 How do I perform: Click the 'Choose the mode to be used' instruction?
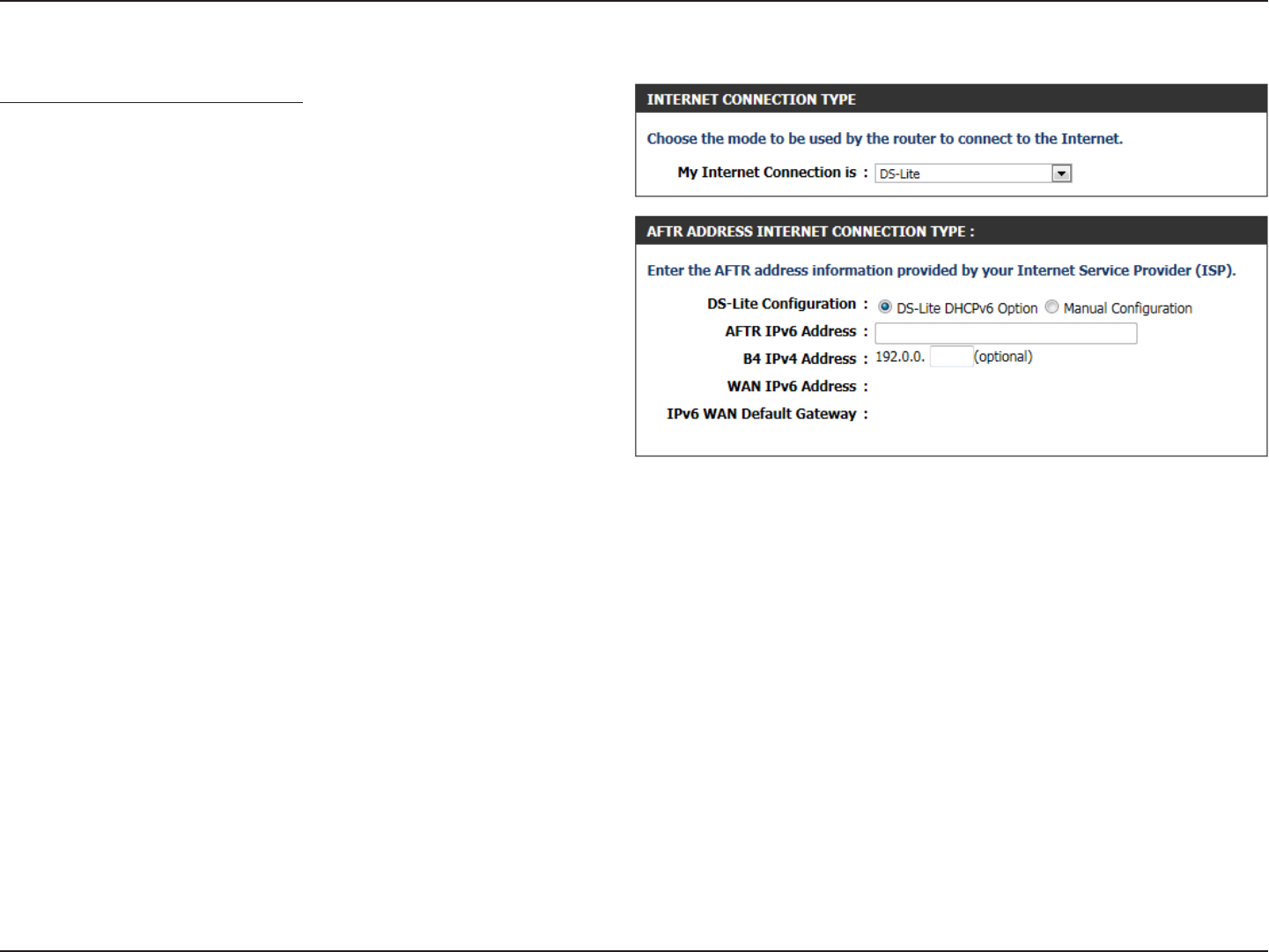point(885,139)
